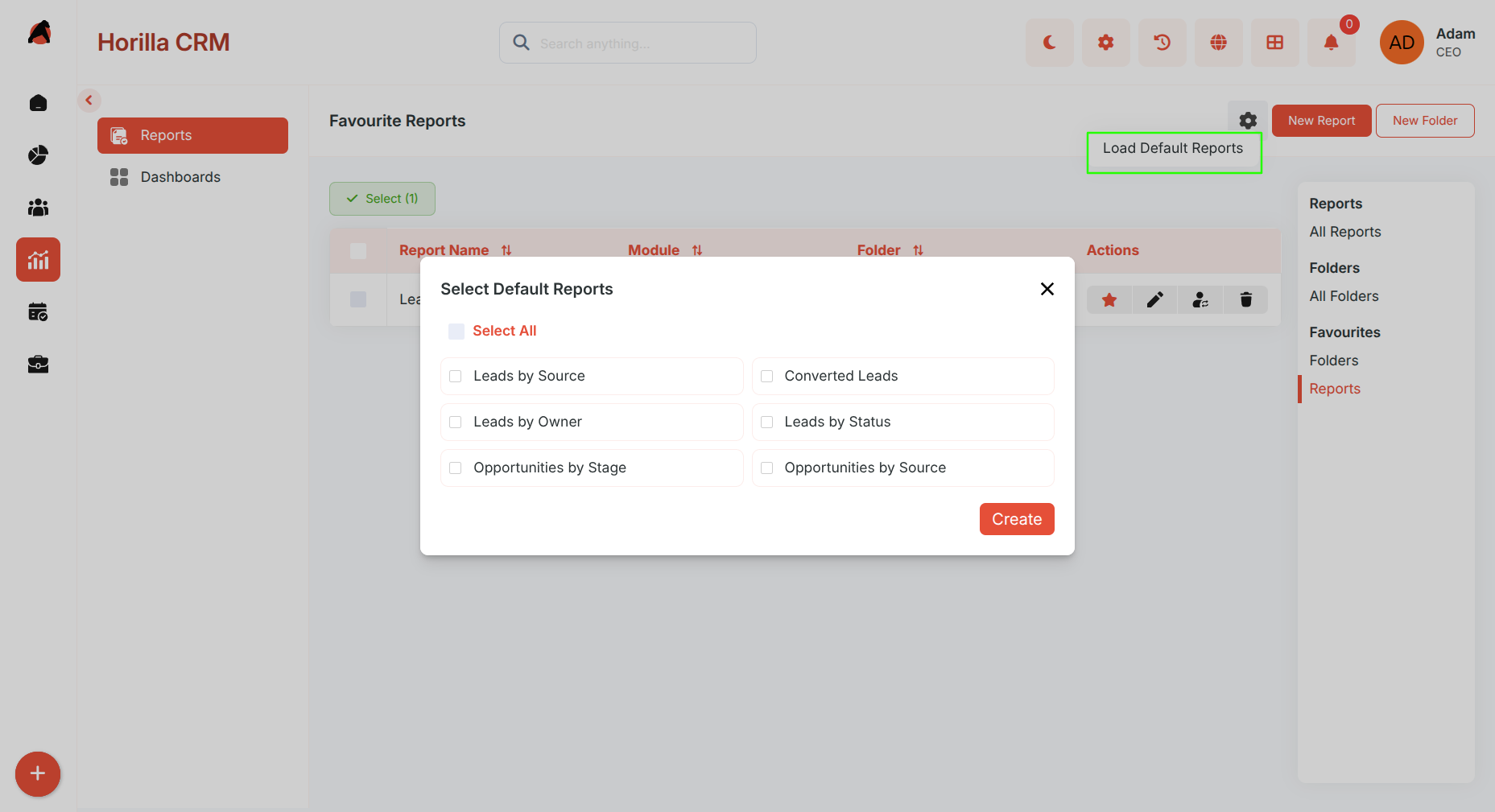Check the Select All checkbox
Viewport: 1495px width, 812px height.
tap(456, 332)
